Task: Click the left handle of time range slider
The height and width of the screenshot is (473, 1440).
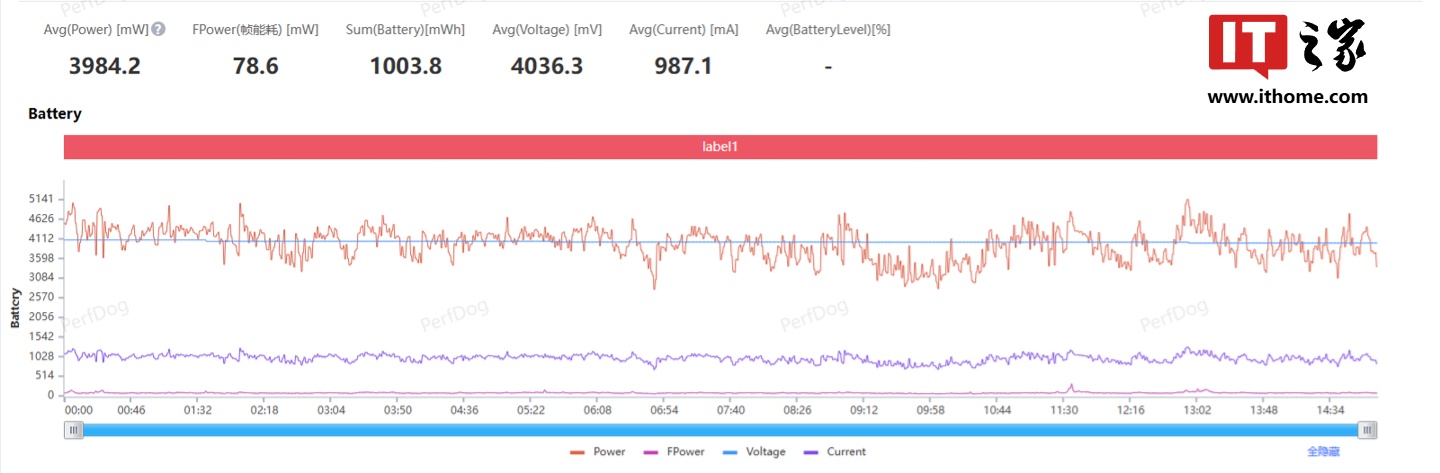Action: coord(73,430)
